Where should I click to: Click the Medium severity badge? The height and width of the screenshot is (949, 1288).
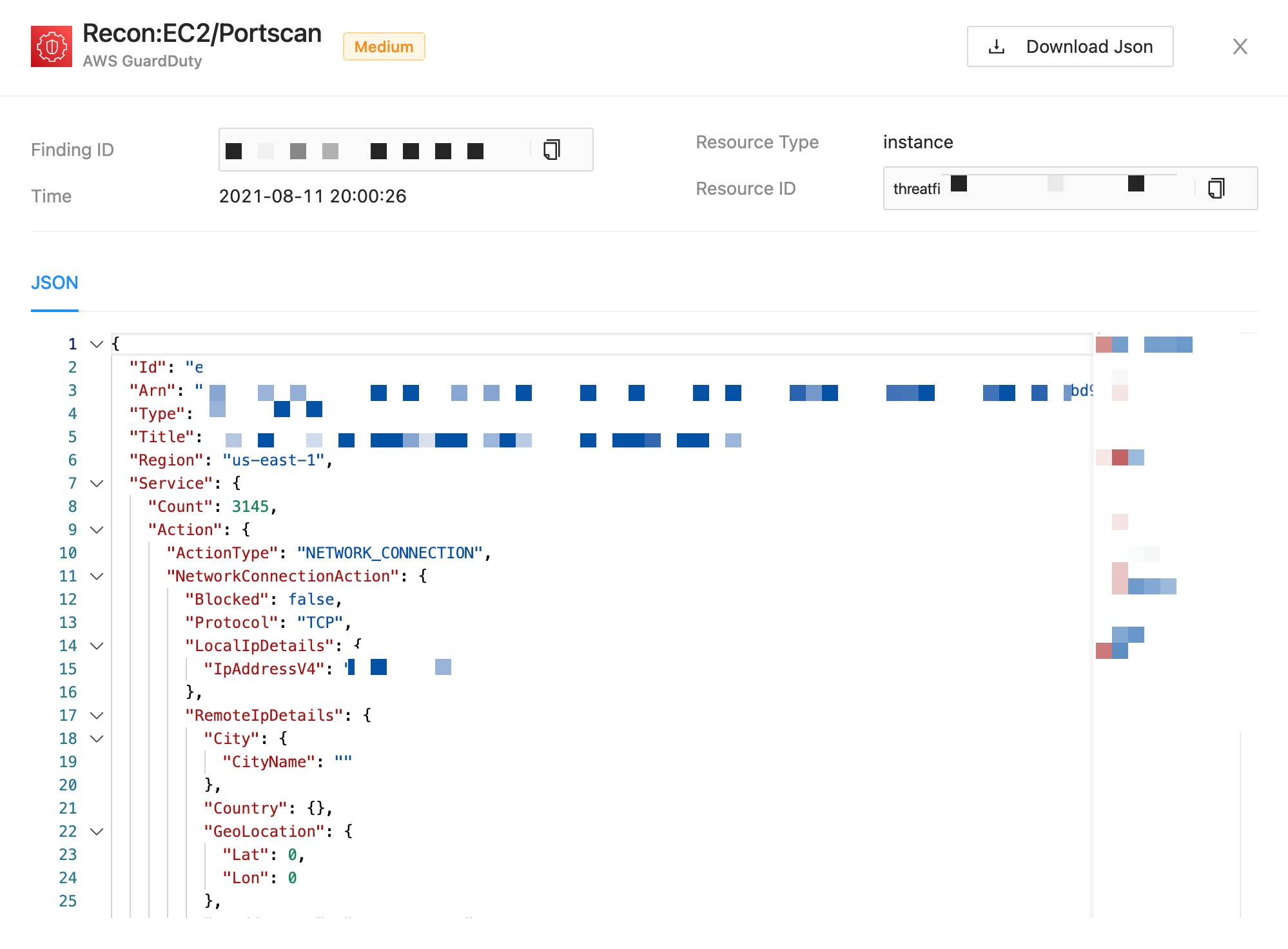tap(384, 46)
